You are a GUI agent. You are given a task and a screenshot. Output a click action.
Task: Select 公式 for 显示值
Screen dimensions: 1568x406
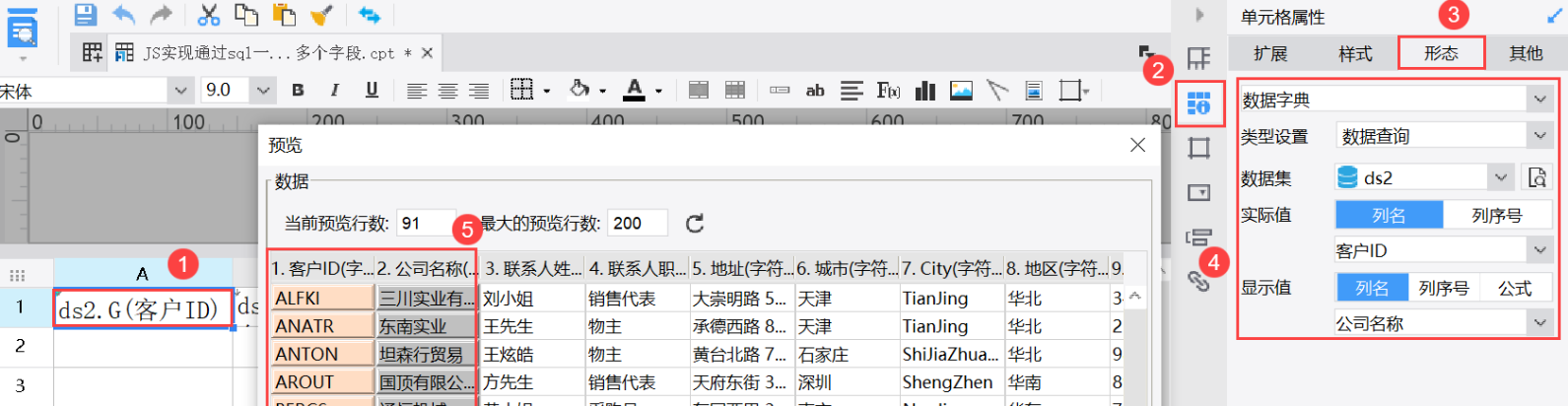click(x=1515, y=288)
